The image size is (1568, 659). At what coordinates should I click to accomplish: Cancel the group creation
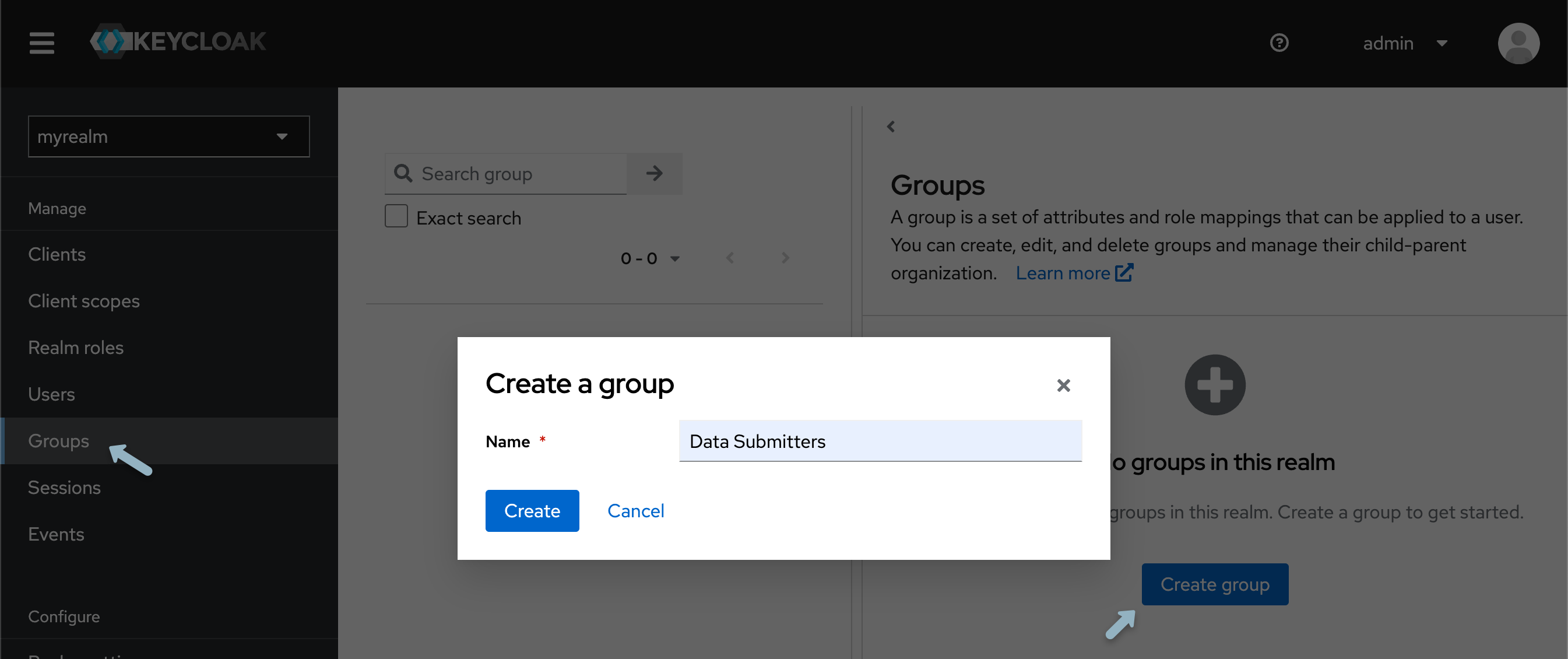[x=635, y=510]
